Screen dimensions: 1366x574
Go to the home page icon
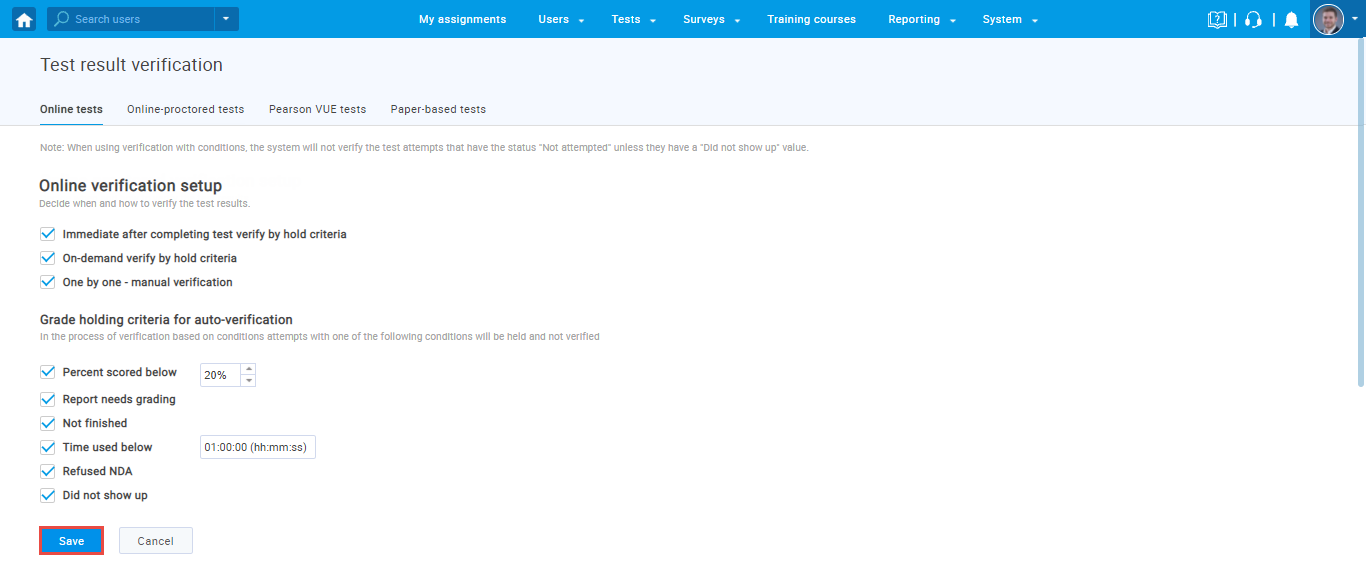click(x=24, y=19)
